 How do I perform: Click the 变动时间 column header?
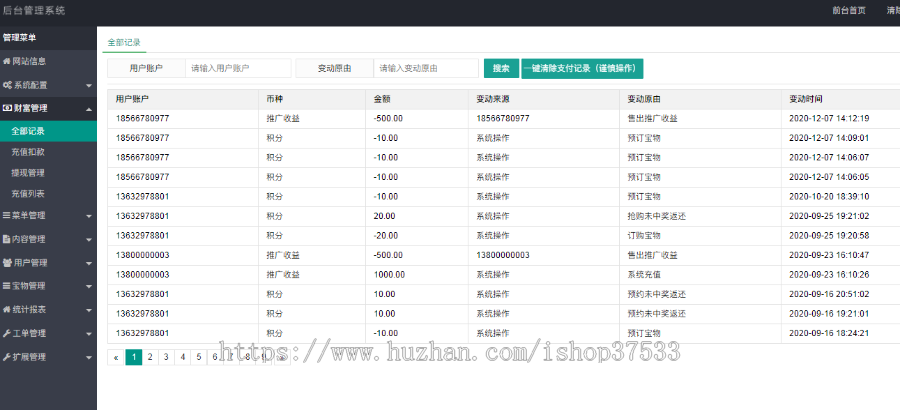coord(806,99)
